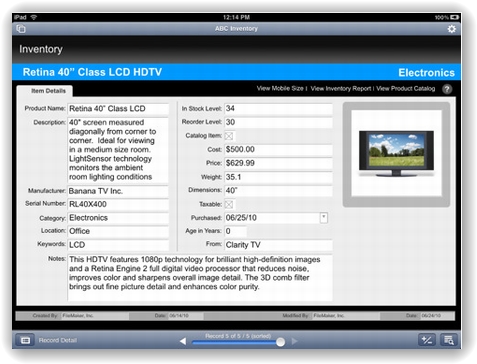Image resolution: width=477 pixels, height=364 pixels.
Task: Tap the Record Detail label
Action: (x=58, y=340)
